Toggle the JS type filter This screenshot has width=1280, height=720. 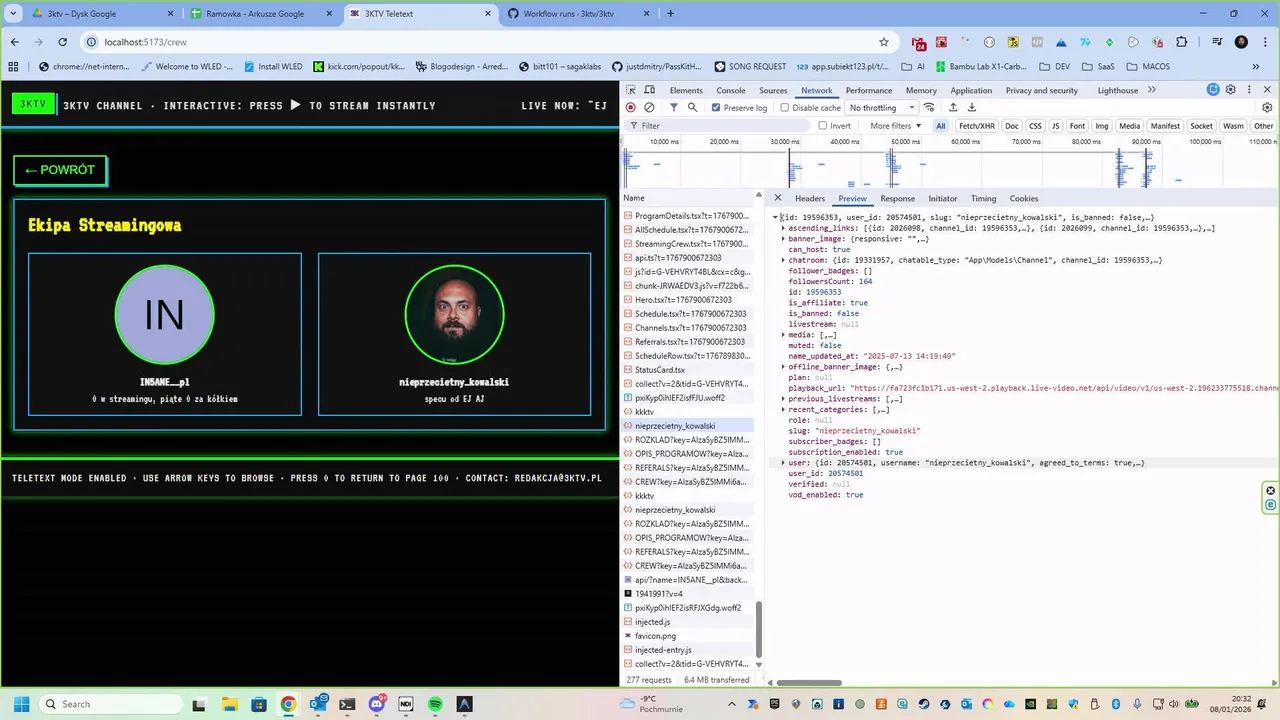point(1055,126)
